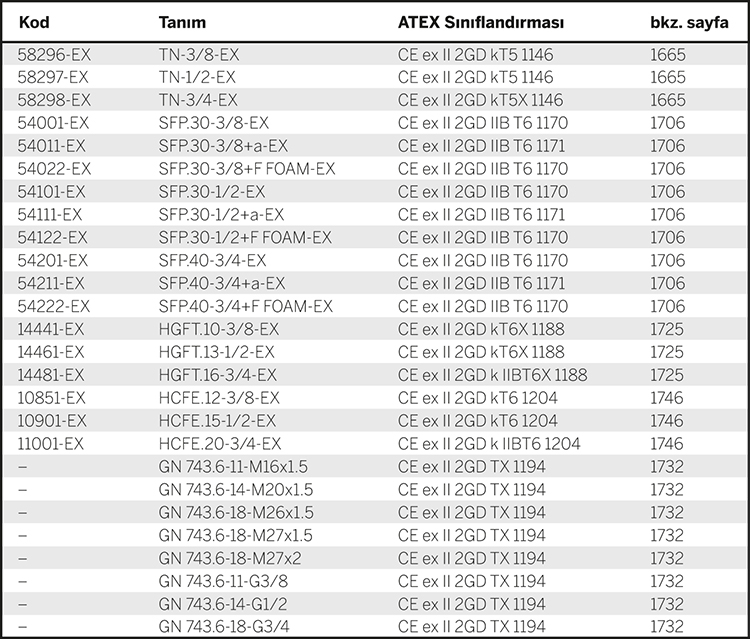Click description HCFE.20-3/4-EX

click(x=220, y=444)
